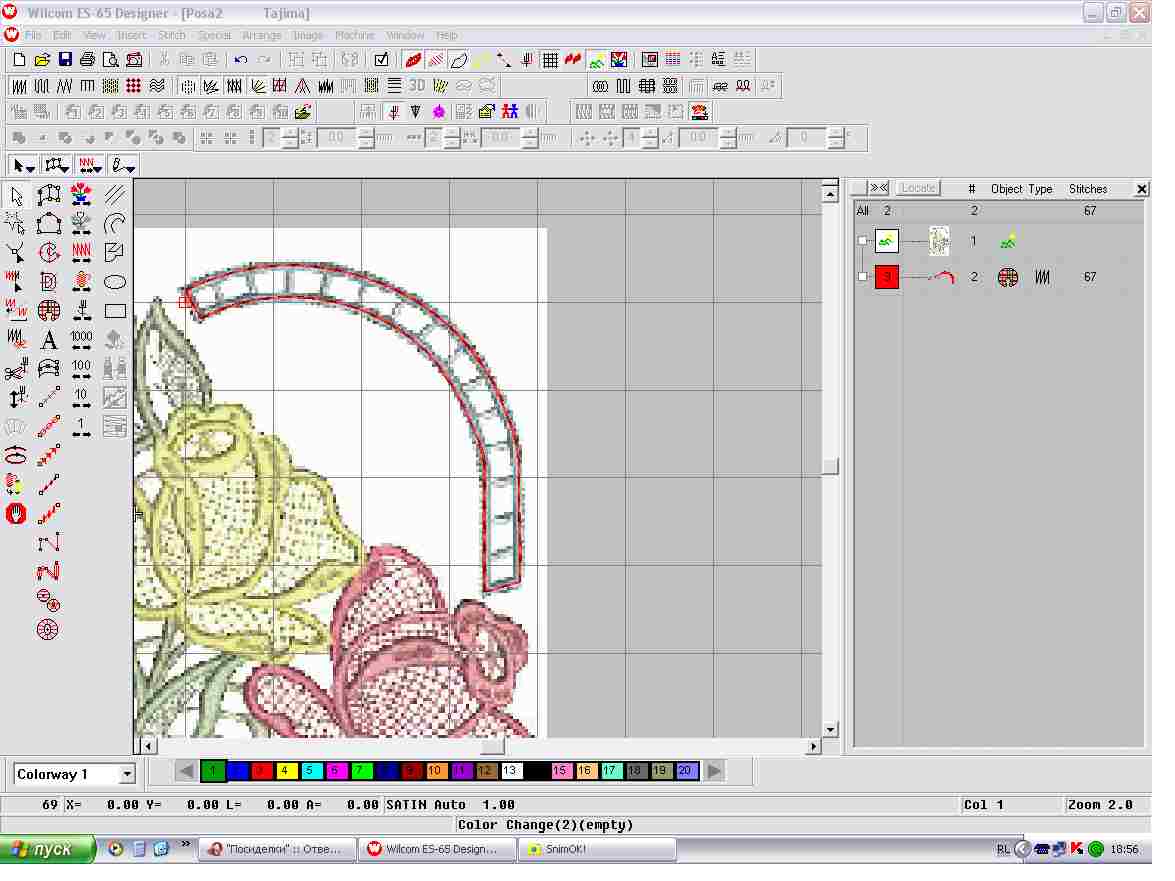
Task: Tick checkbox beside object row 1
Action: [x=863, y=241]
